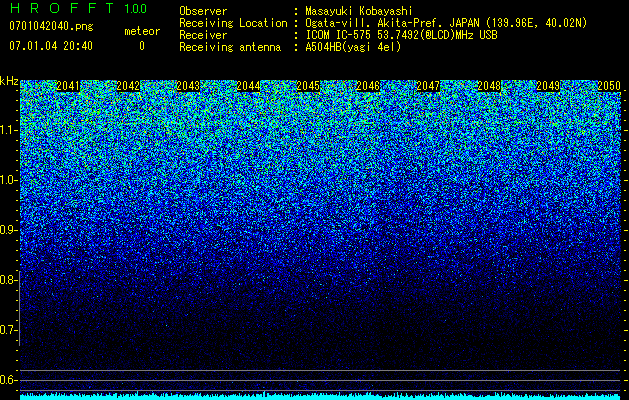629x400 pixels.
Task: Click the HROFFT 1.0.0 title text
Action: click(78, 8)
